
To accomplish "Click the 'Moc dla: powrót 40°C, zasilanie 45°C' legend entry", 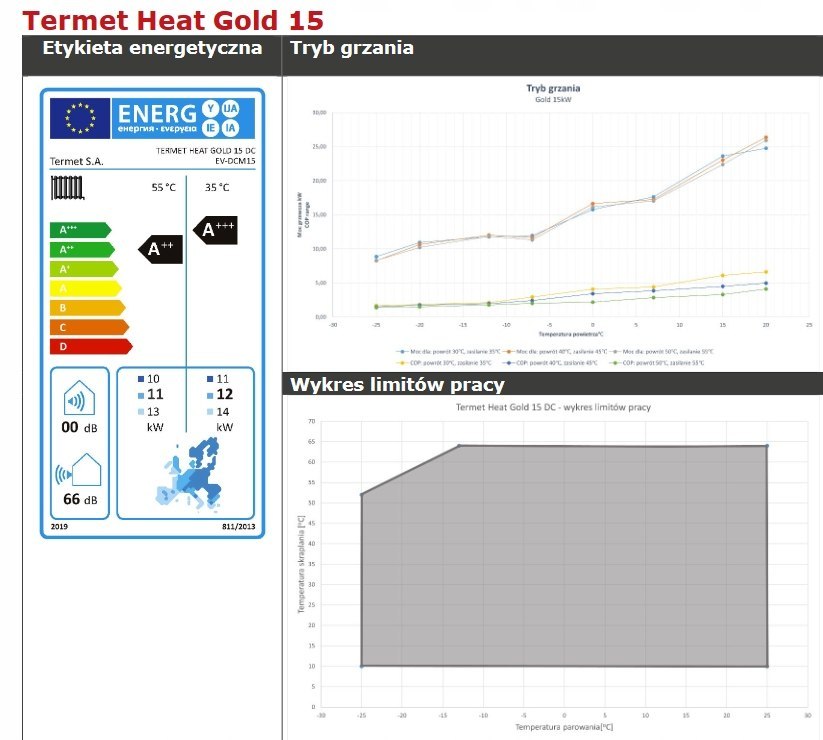I will (x=556, y=352).
